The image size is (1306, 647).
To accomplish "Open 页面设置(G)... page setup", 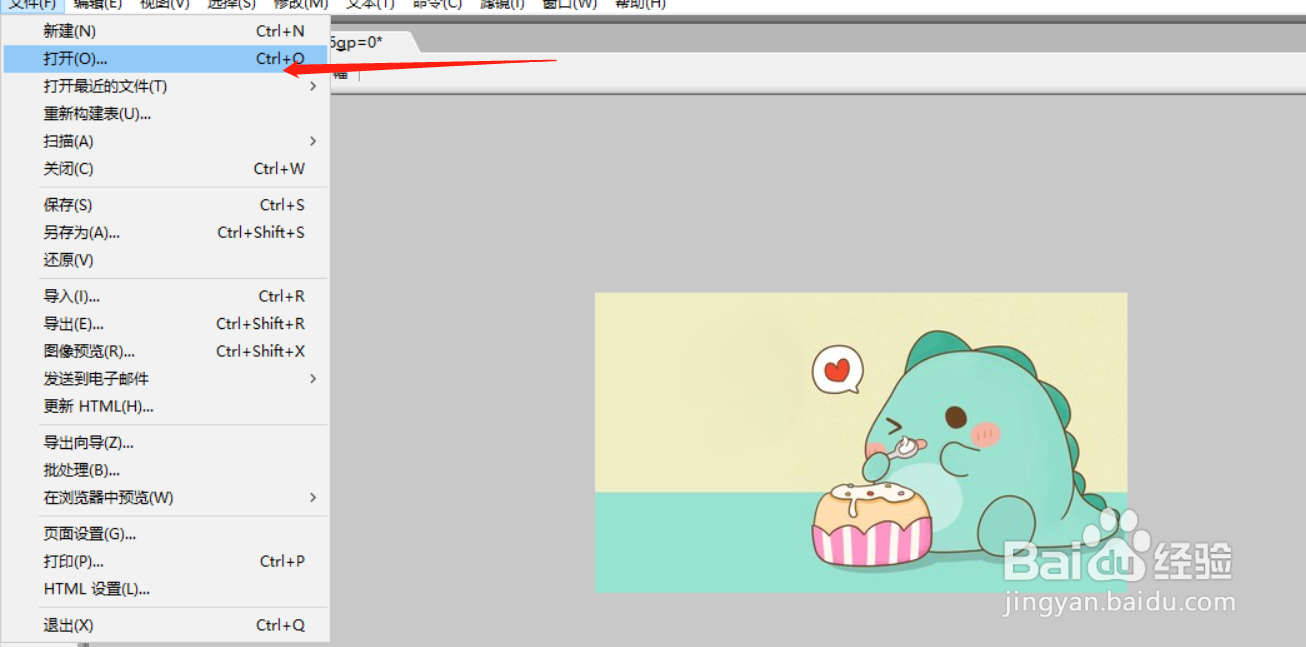I will tap(166, 534).
